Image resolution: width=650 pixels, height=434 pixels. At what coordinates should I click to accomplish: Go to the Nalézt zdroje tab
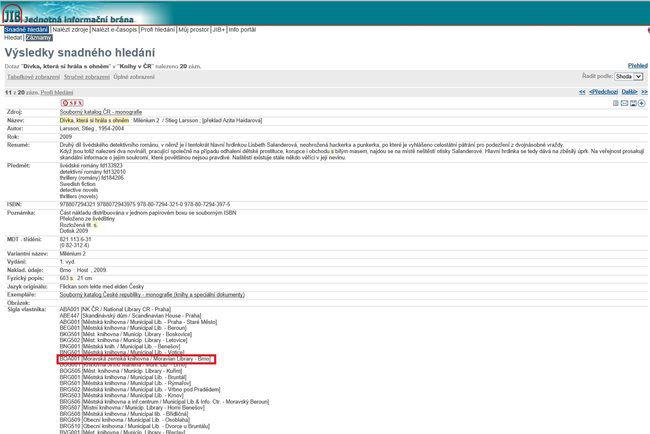pyautogui.click(x=70, y=30)
